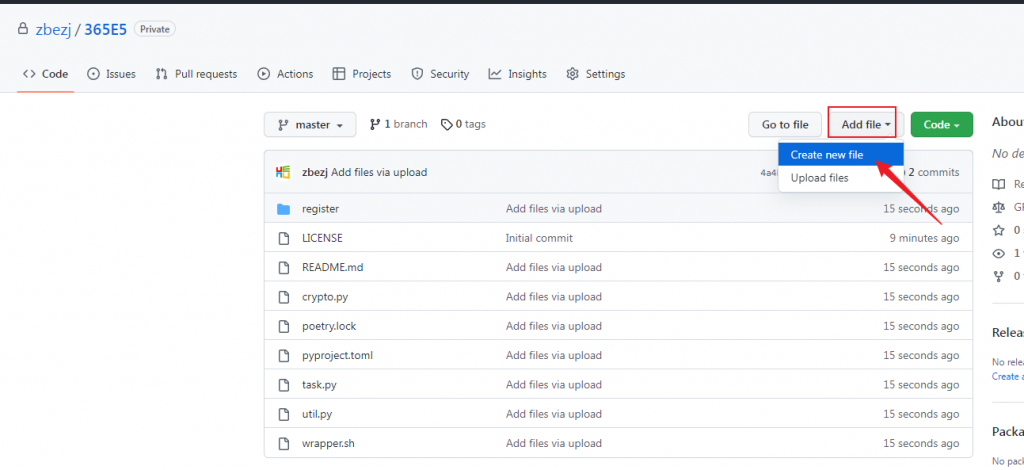Open the register folder icon

click(283, 209)
